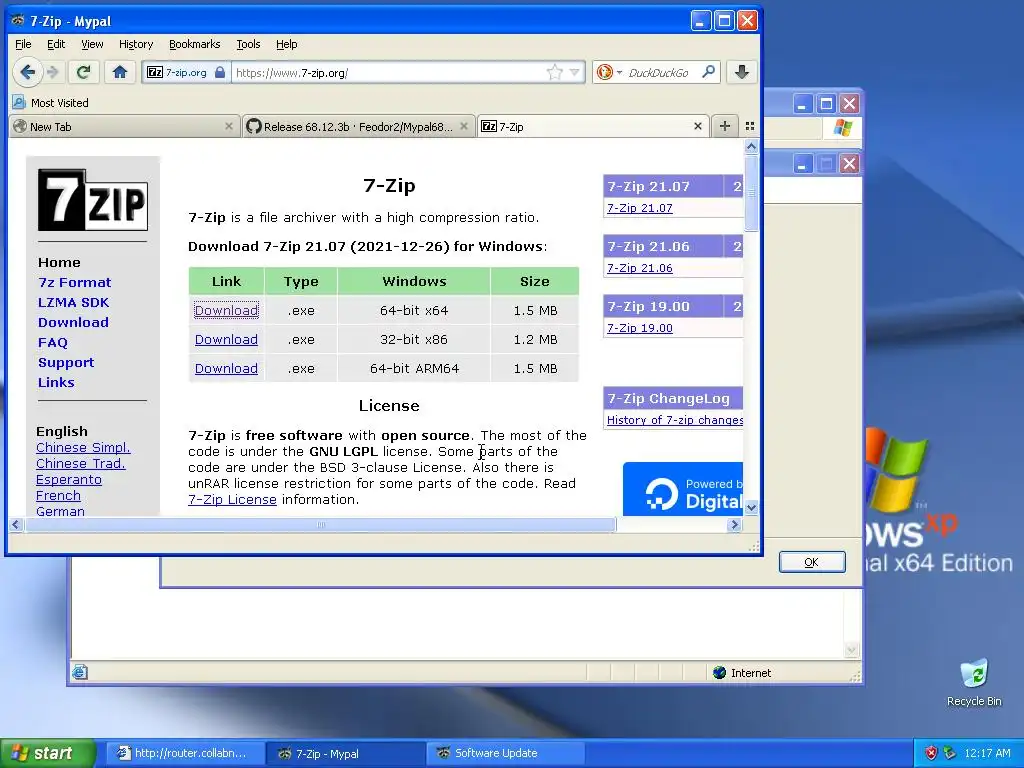Open the security alert shield tray icon
The width and height of the screenshot is (1024, 768).
pos(931,753)
